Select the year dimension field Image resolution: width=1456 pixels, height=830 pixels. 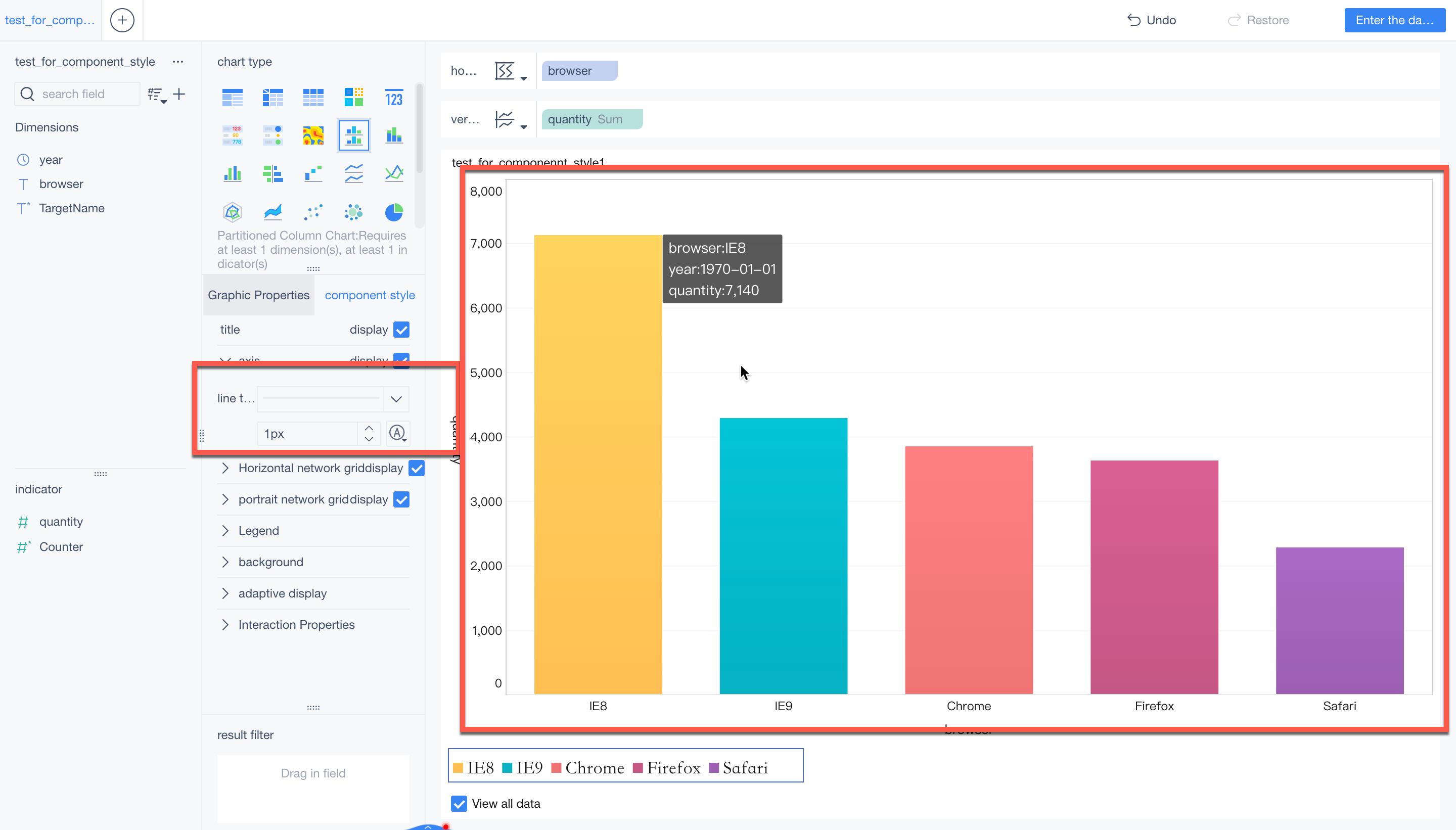[x=51, y=160]
